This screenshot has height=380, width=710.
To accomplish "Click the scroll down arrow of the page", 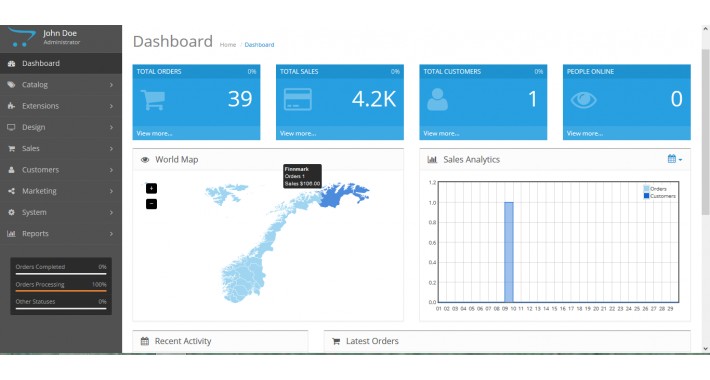I will [705, 349].
